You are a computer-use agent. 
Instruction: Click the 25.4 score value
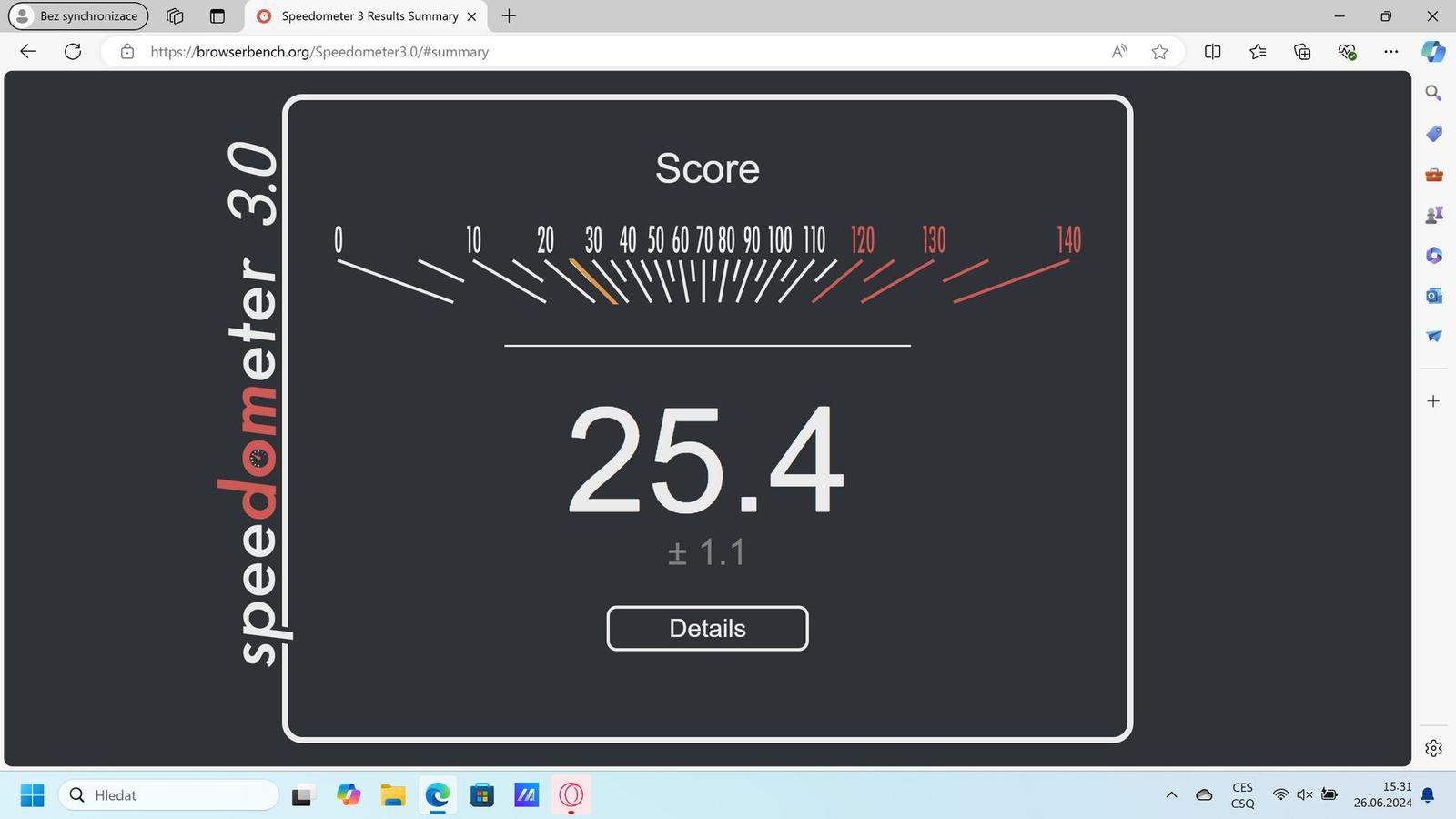point(707,461)
